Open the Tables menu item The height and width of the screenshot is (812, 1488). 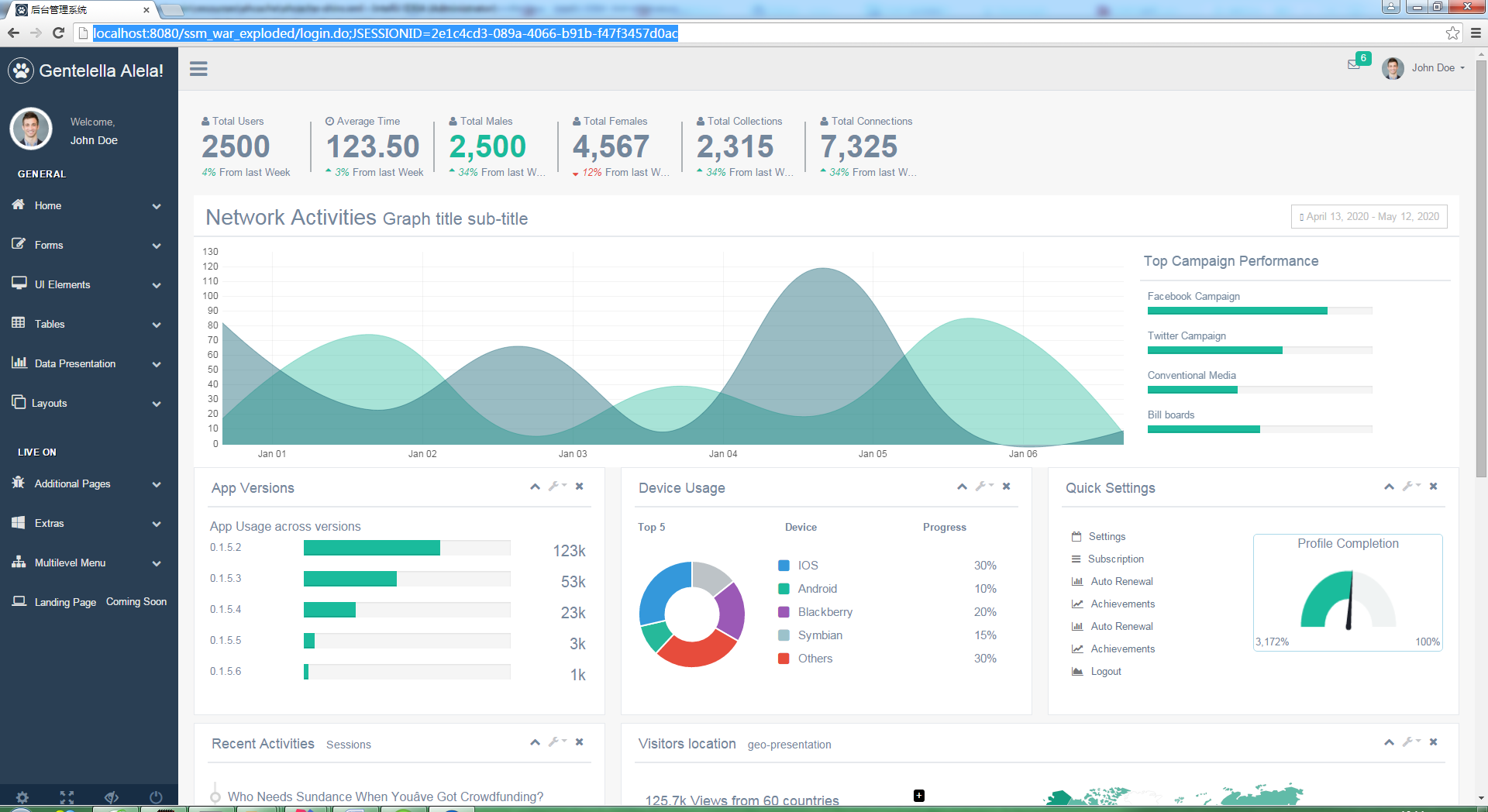coord(89,324)
